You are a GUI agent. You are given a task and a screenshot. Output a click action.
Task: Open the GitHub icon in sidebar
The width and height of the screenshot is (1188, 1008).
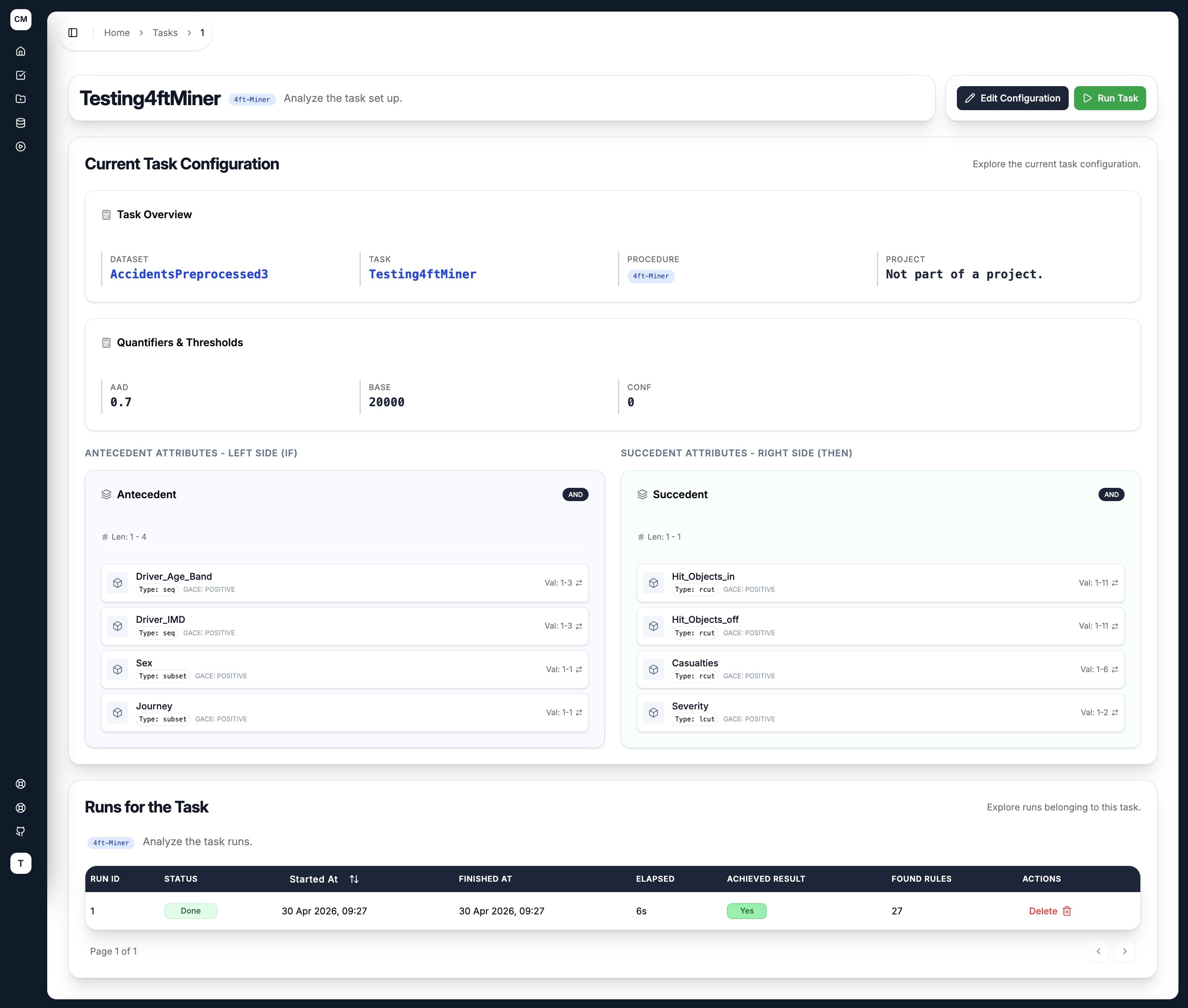tap(21, 832)
